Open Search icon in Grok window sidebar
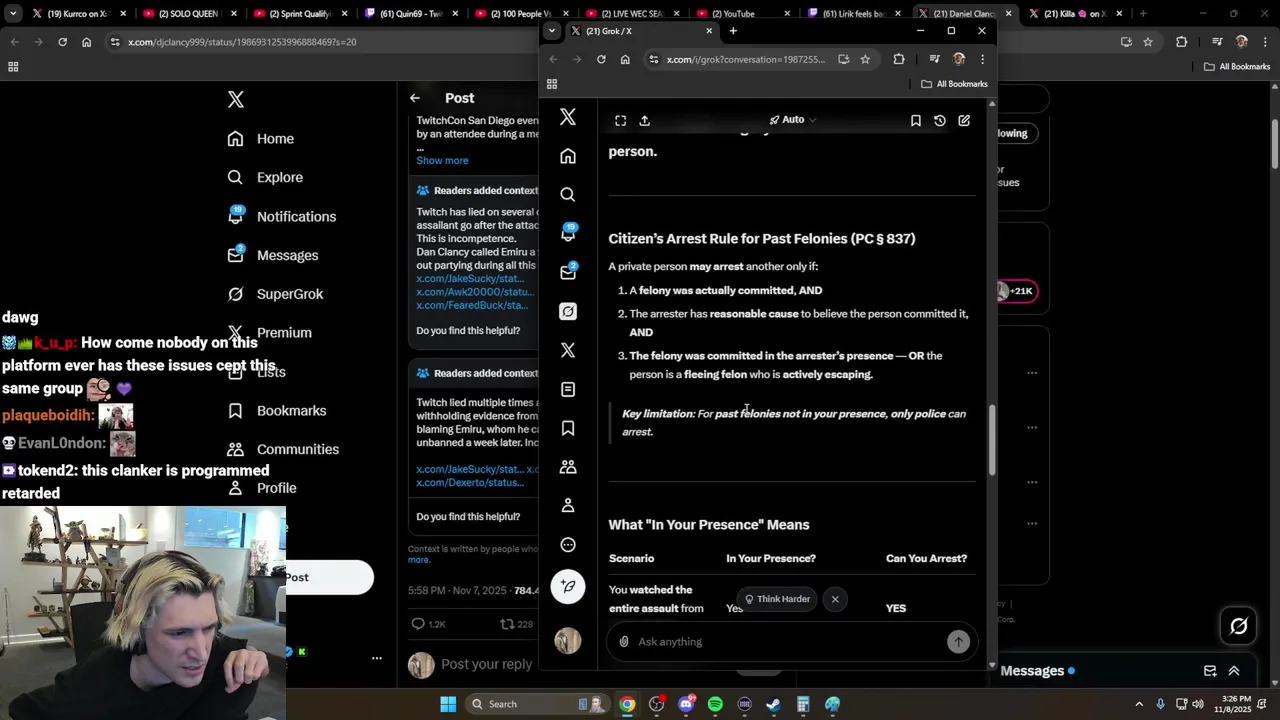 pyautogui.click(x=568, y=195)
